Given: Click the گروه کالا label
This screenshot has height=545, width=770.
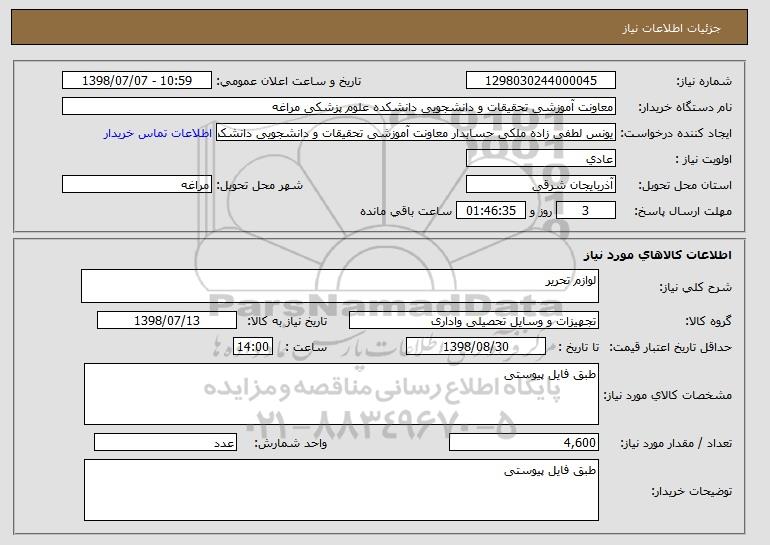Looking at the screenshot, I should pyautogui.click(x=709, y=321).
